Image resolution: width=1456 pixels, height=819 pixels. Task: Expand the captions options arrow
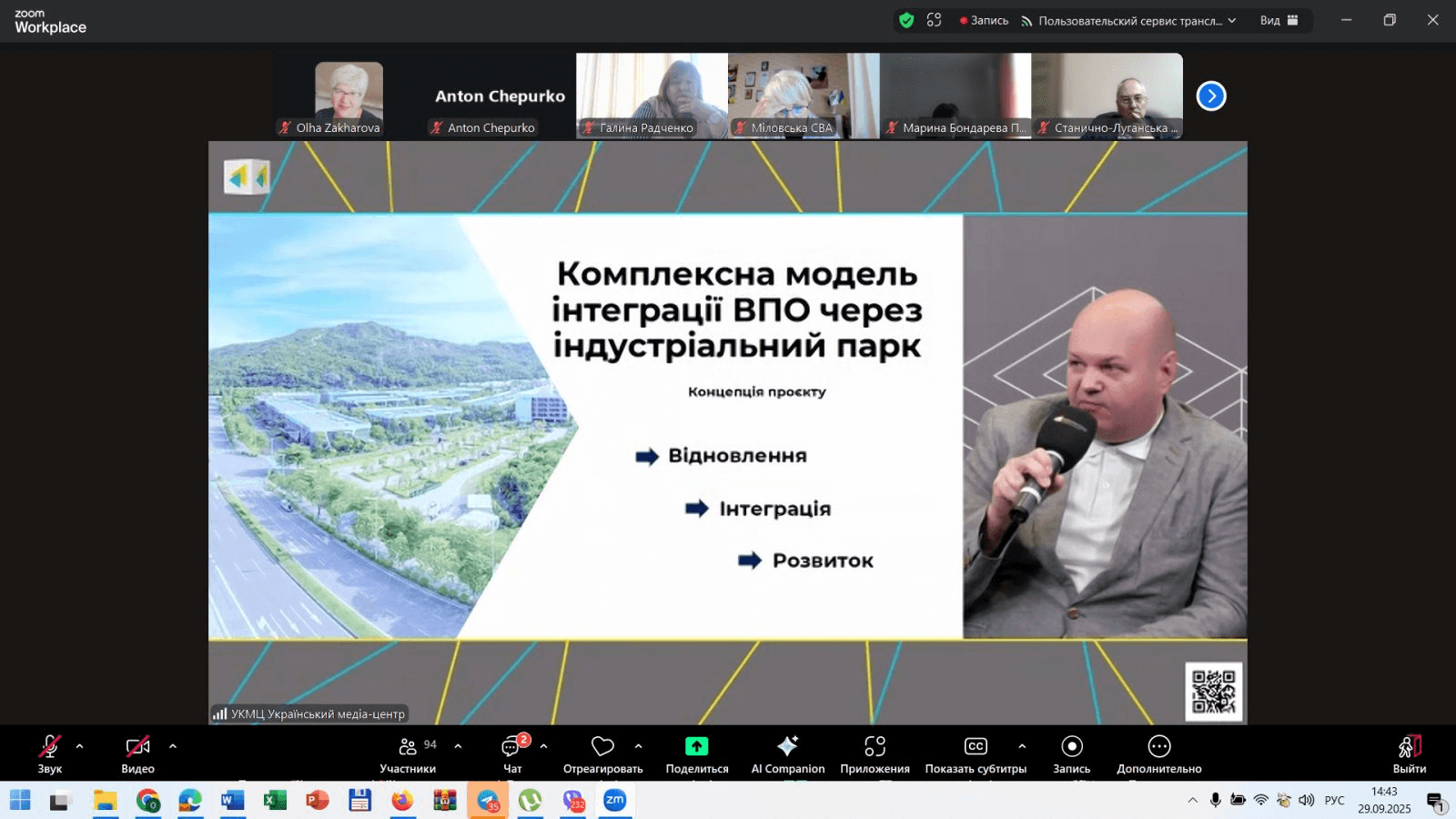coord(1022,746)
